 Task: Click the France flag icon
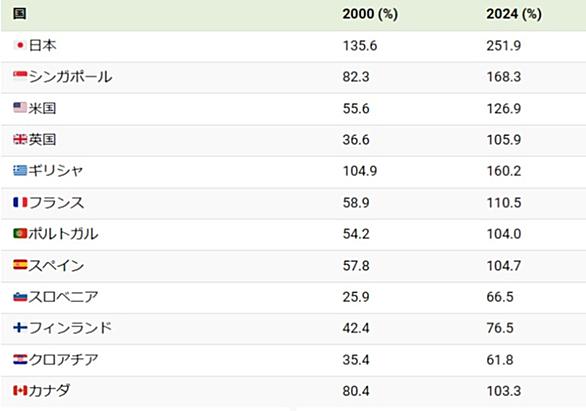point(20,202)
